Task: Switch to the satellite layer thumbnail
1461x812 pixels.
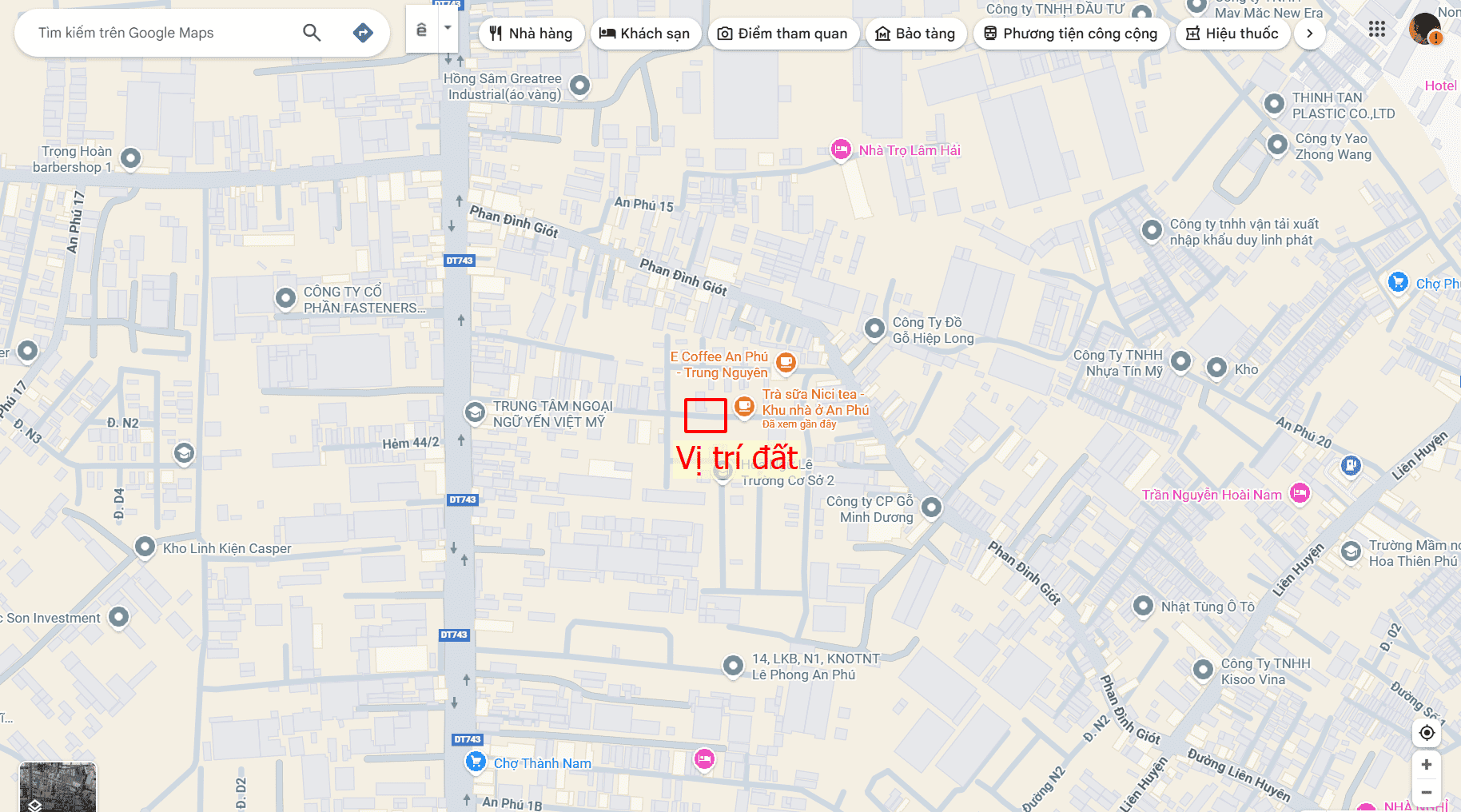Action: pos(58,787)
